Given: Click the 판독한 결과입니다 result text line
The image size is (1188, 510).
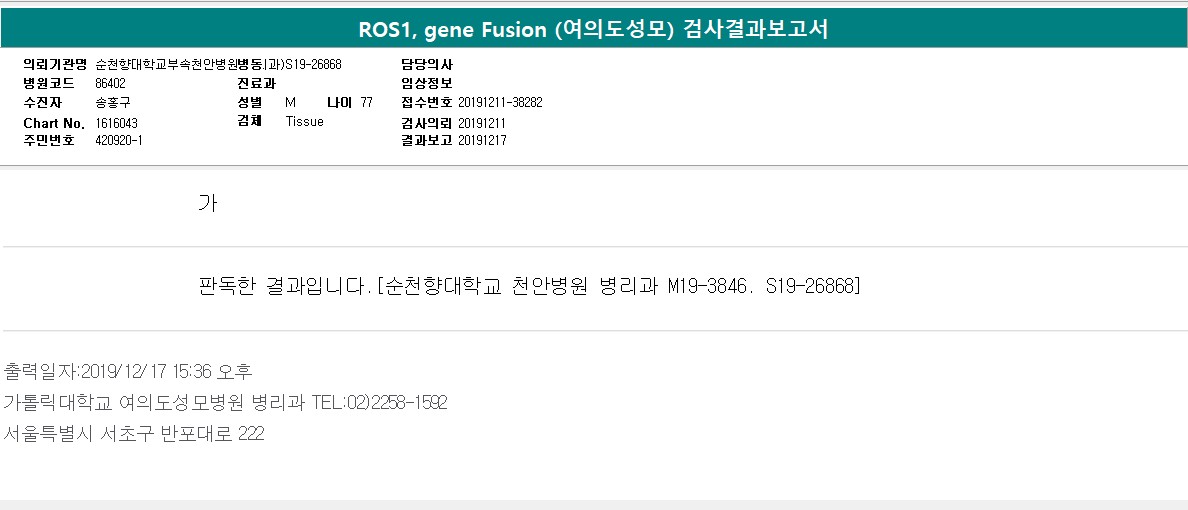Looking at the screenshot, I should pos(529,287).
